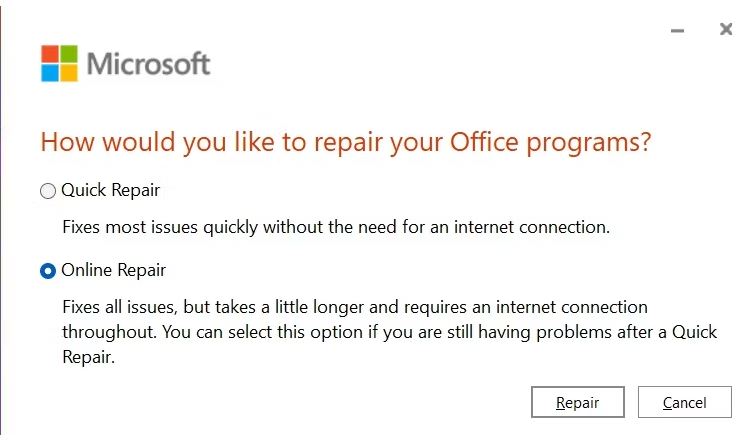Start the repair with the Repair button
The height and width of the screenshot is (448, 756).
[578, 402]
